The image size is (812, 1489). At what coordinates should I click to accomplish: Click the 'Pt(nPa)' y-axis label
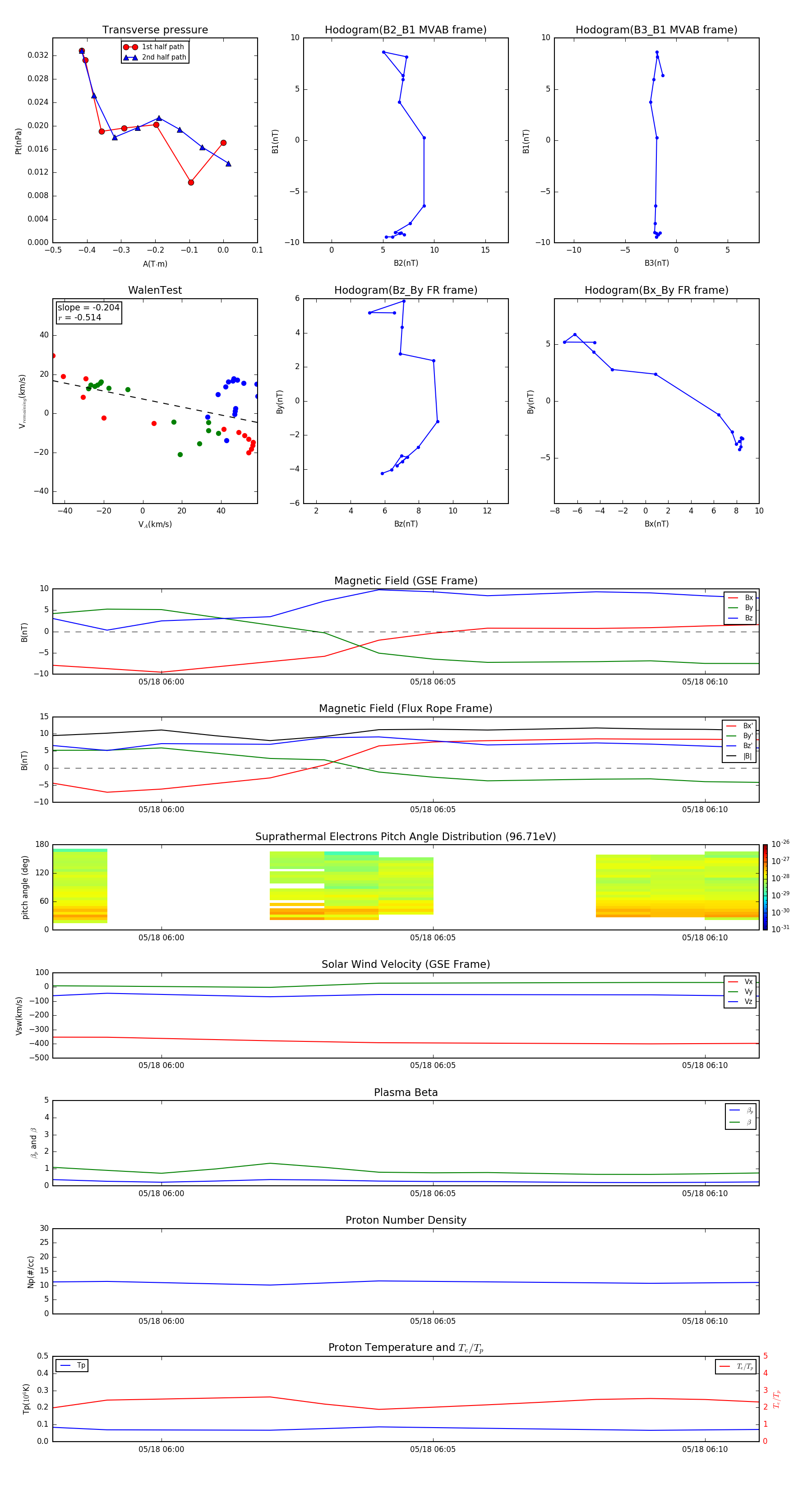pos(18,140)
